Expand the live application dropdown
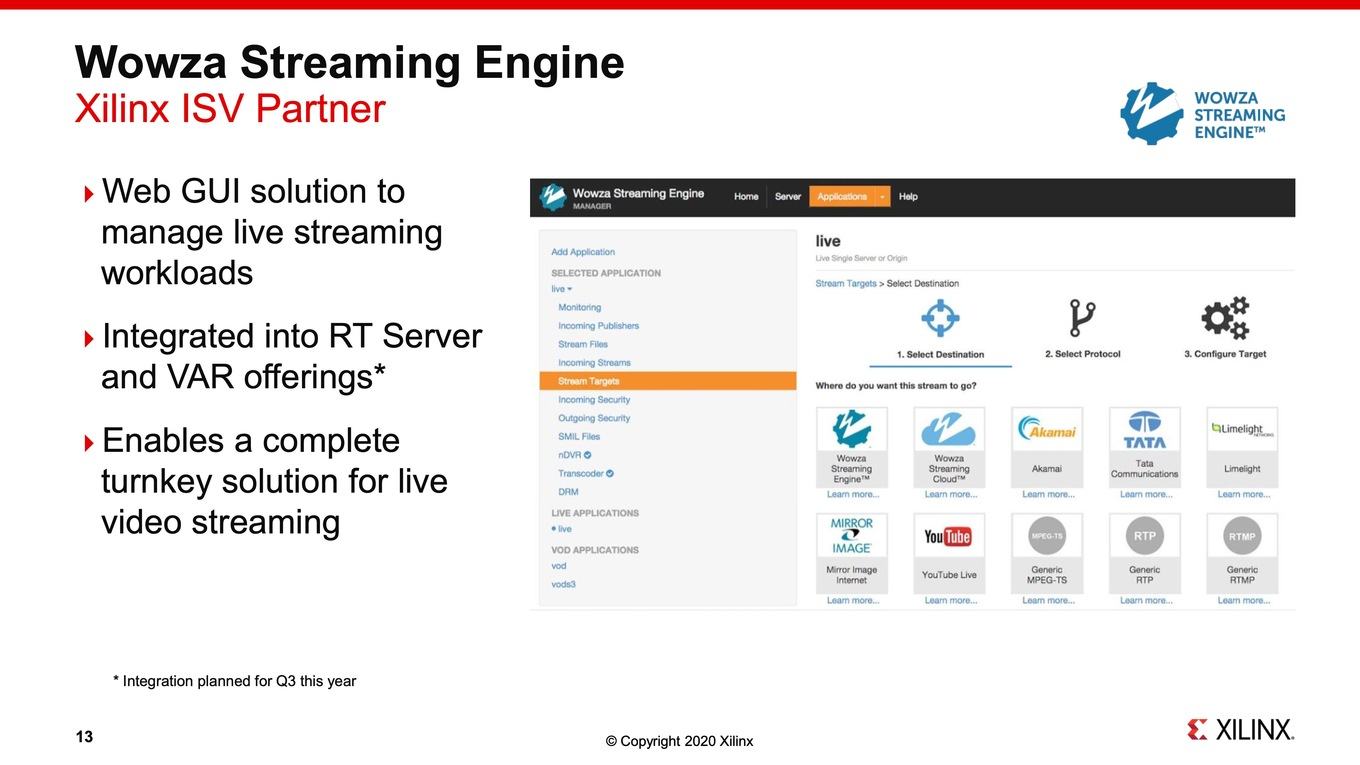 coord(562,289)
